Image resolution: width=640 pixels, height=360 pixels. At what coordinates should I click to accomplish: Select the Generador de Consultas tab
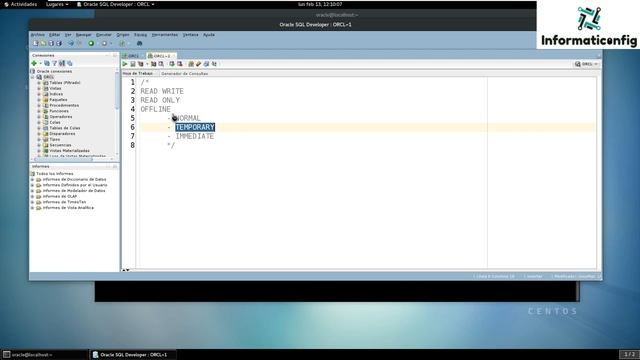pos(184,74)
